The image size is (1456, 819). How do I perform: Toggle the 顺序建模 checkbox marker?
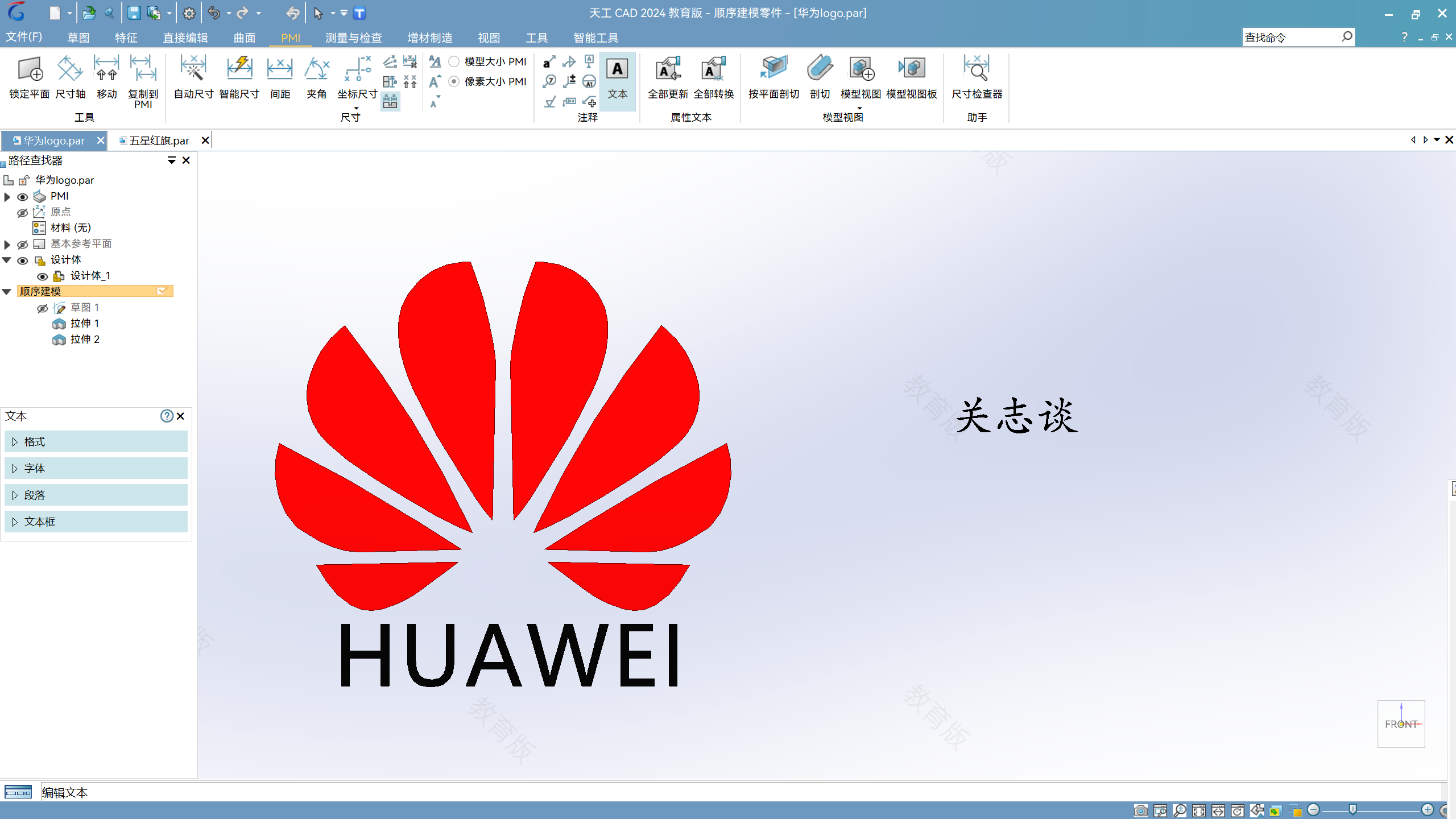162,291
